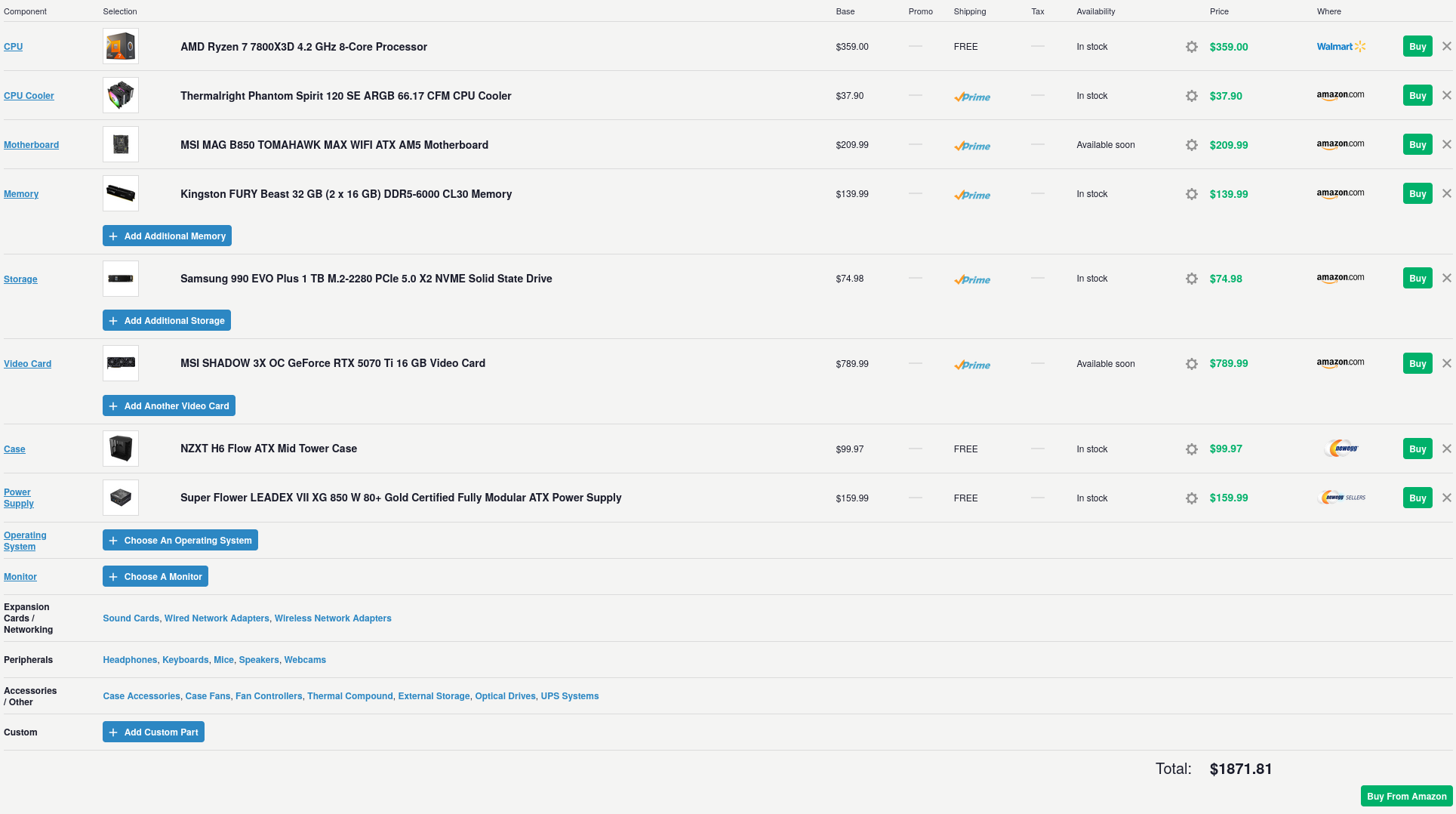Remove the AMD Ryzen 7 7800X3D processor
This screenshot has height=814, width=1456.
click(1447, 46)
